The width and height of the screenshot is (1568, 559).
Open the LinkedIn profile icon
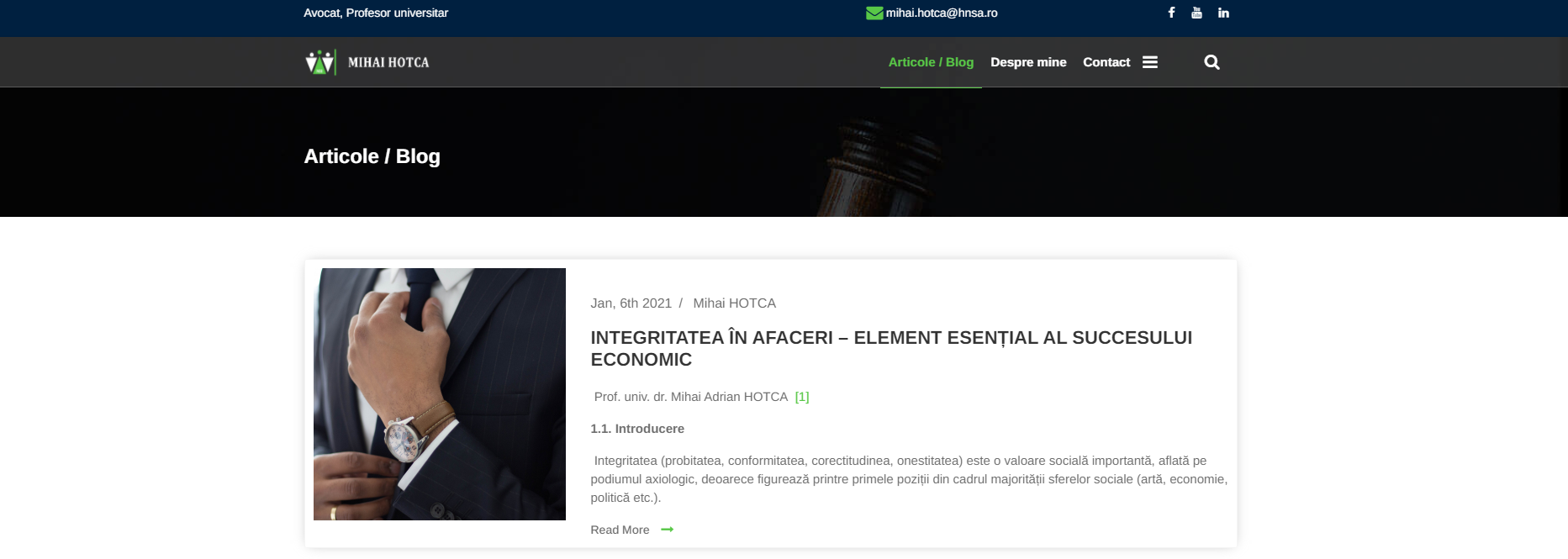(x=1223, y=13)
